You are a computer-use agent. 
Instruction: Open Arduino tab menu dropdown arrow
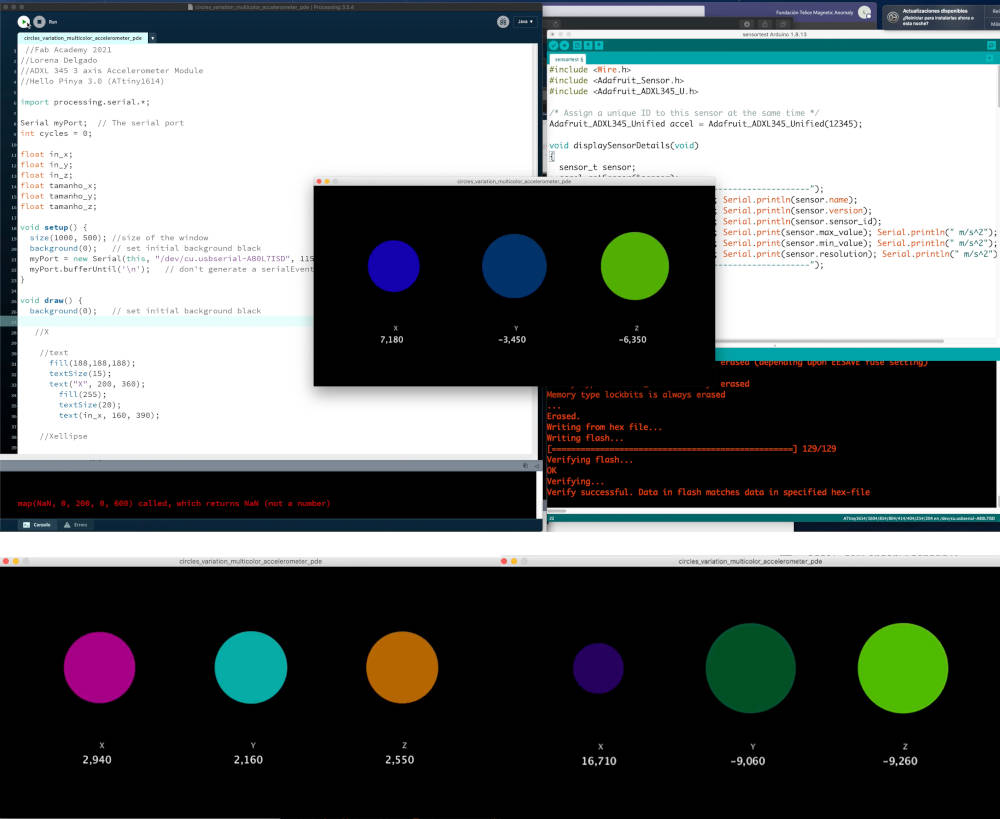(x=990, y=58)
